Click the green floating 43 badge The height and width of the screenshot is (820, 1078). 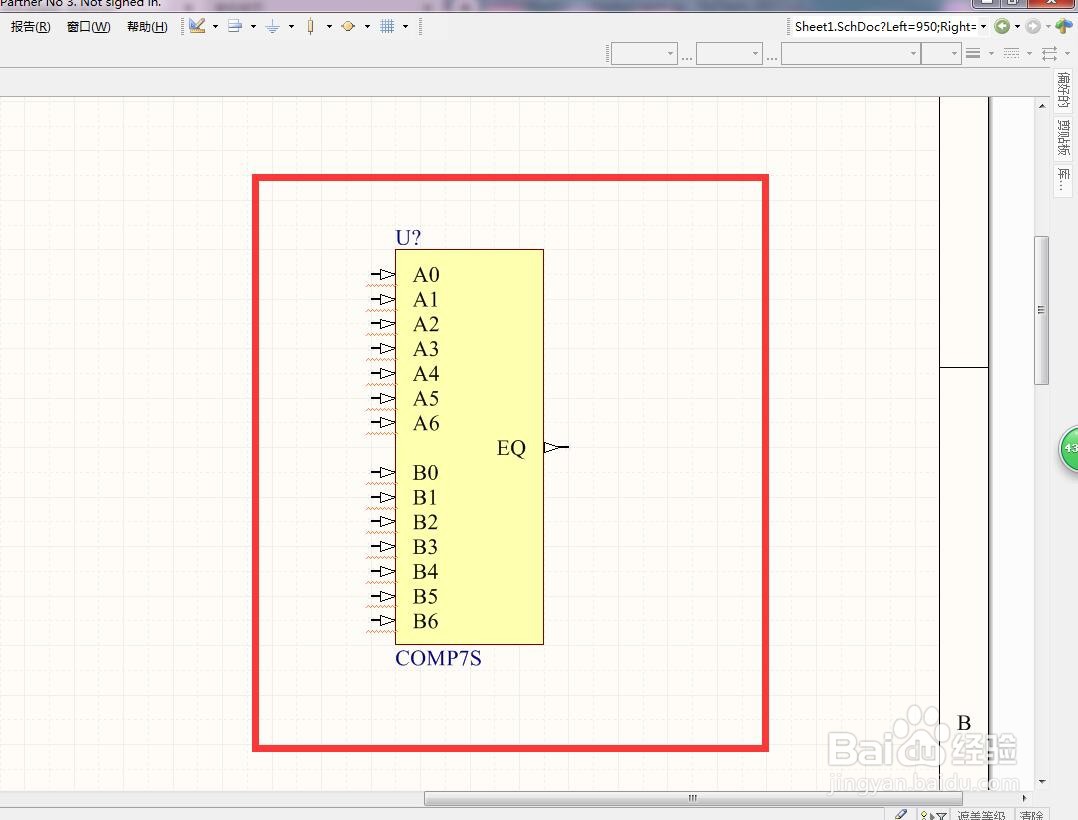click(1068, 449)
